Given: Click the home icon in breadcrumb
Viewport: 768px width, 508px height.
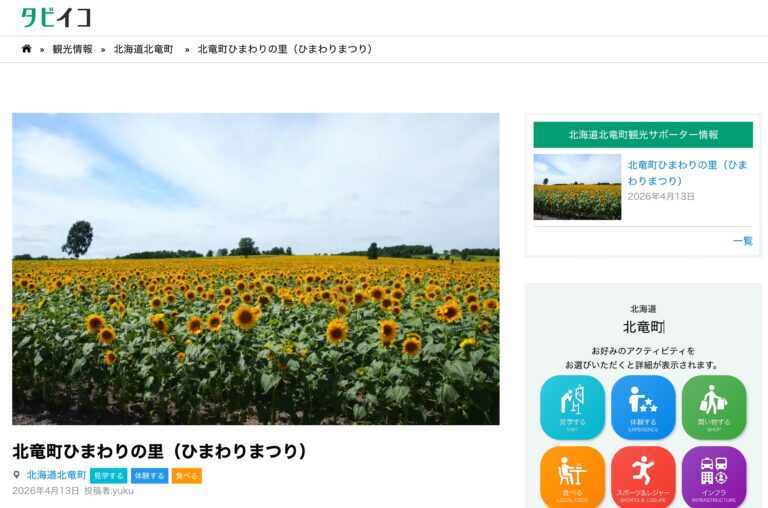Looking at the screenshot, I should [x=27, y=49].
